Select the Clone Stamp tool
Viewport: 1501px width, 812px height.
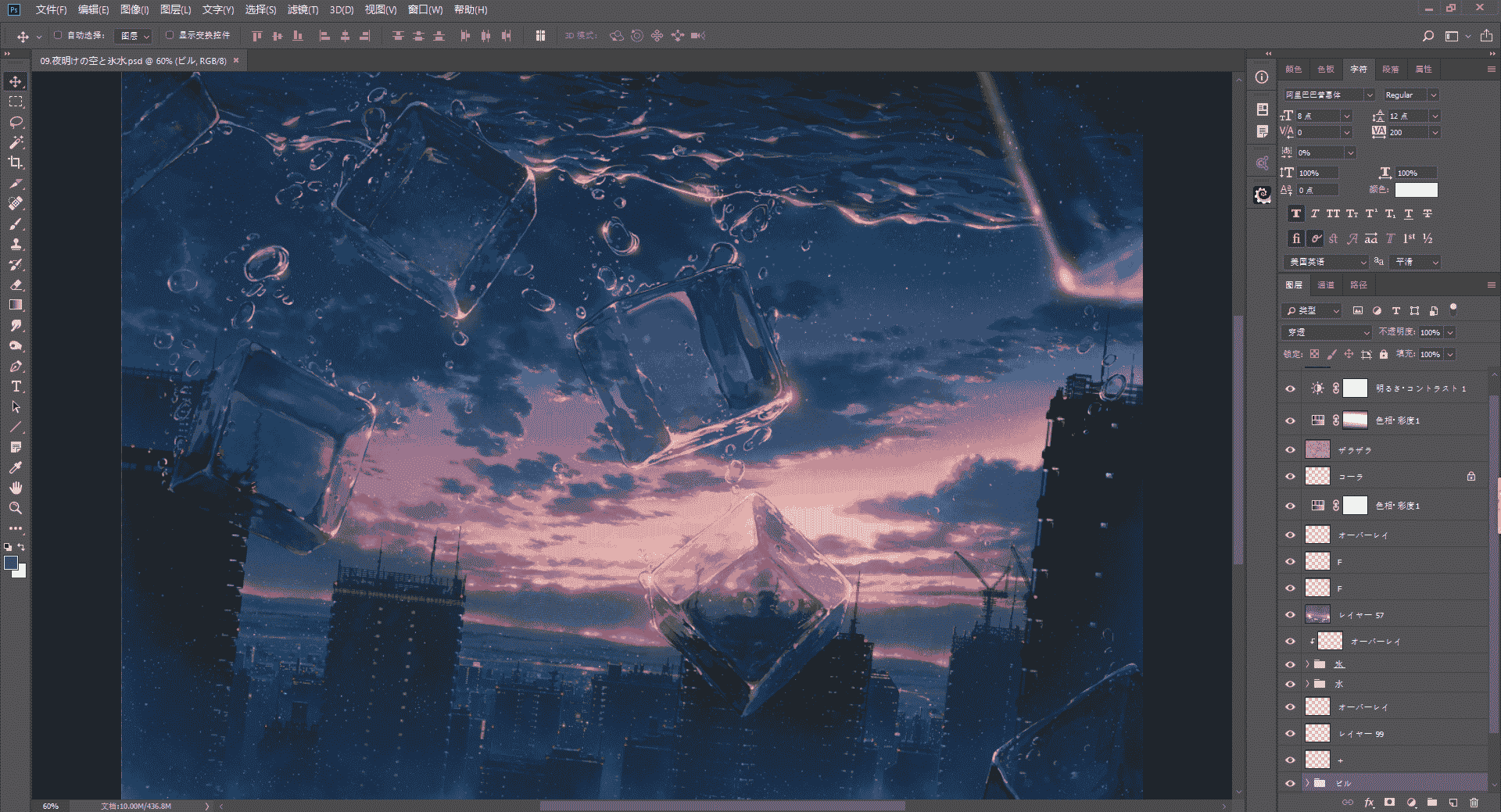point(16,244)
